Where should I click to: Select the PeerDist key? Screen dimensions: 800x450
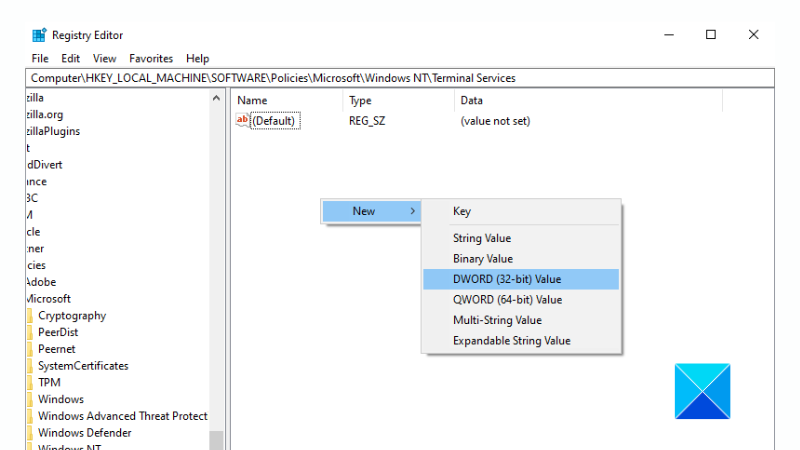pyautogui.click(x=58, y=332)
